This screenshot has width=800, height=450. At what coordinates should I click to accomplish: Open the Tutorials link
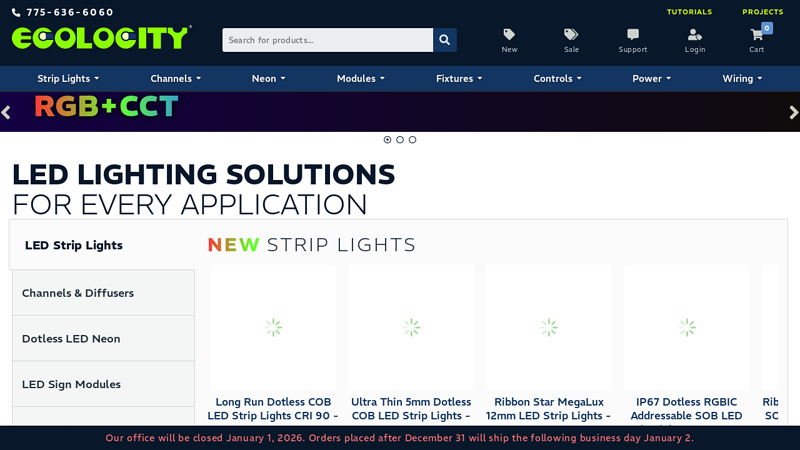click(x=689, y=12)
